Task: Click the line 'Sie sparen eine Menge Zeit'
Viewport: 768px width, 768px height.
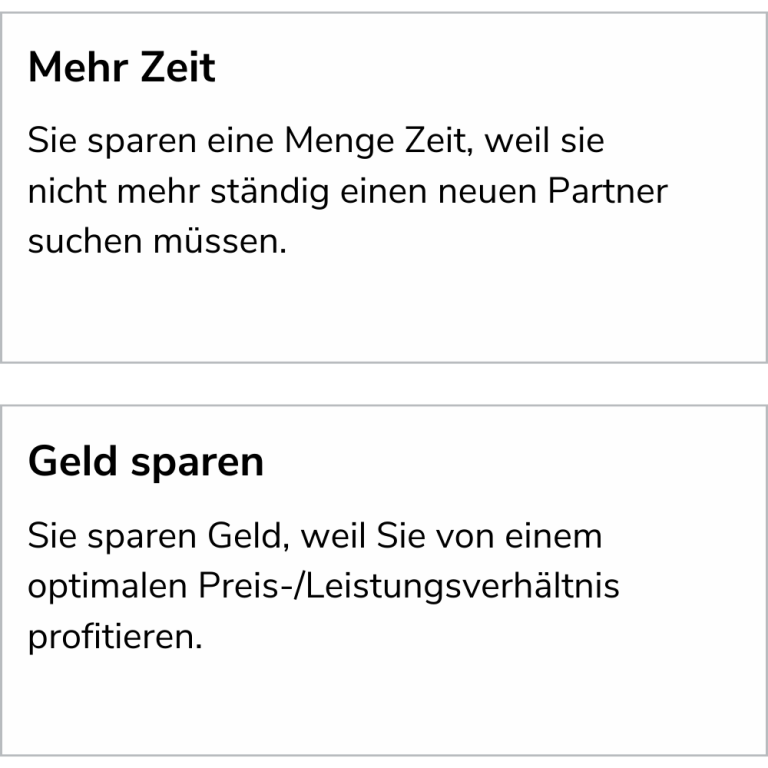Action: (250, 142)
